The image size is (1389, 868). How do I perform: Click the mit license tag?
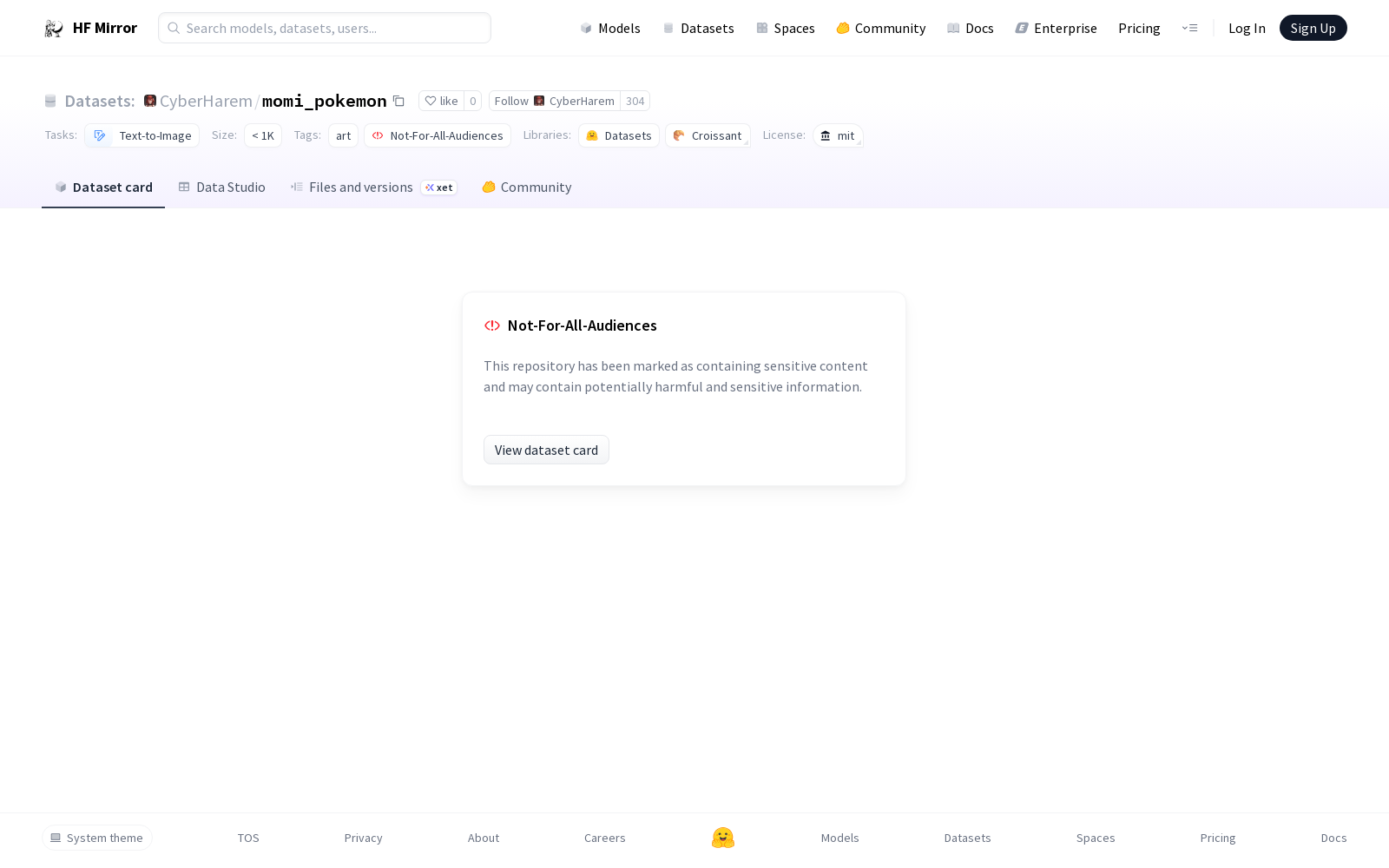tap(838, 135)
